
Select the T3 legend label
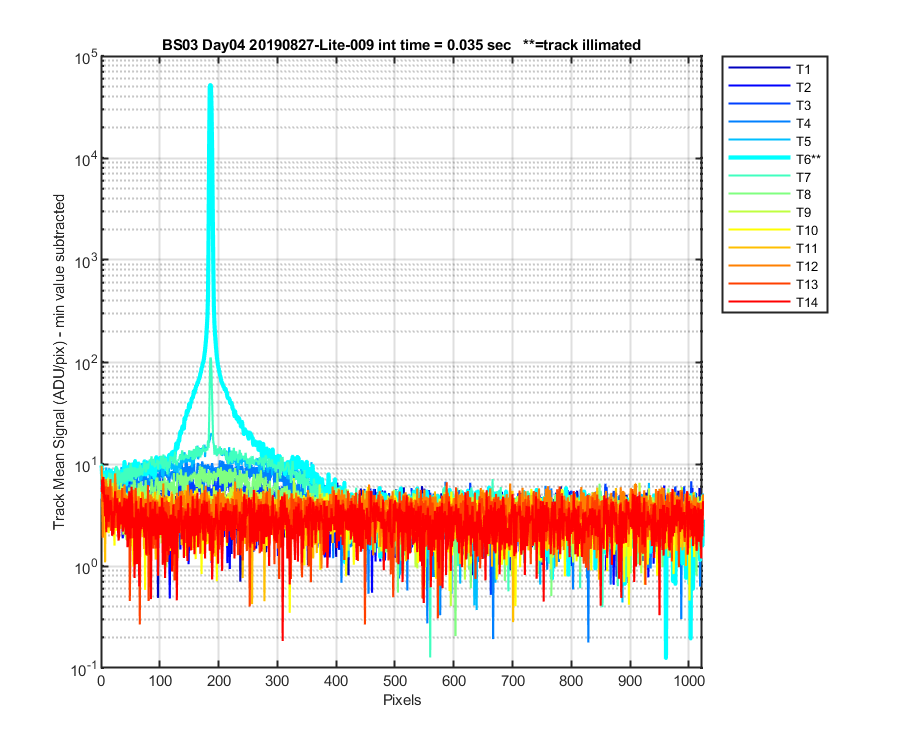pos(803,105)
